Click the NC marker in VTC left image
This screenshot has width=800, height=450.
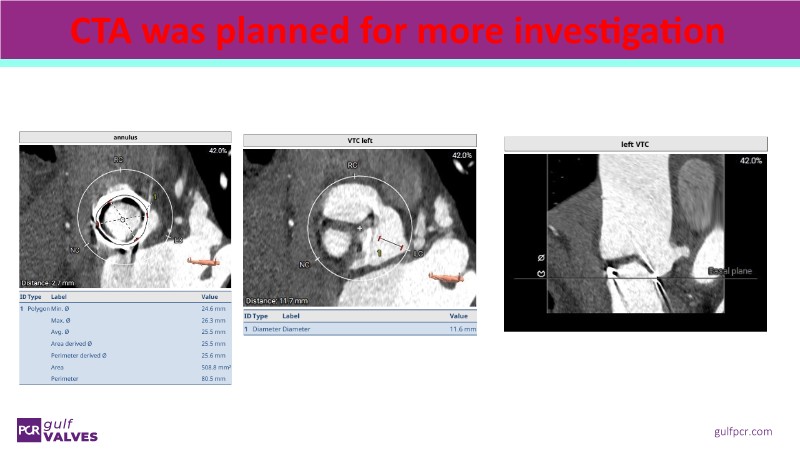[304, 265]
